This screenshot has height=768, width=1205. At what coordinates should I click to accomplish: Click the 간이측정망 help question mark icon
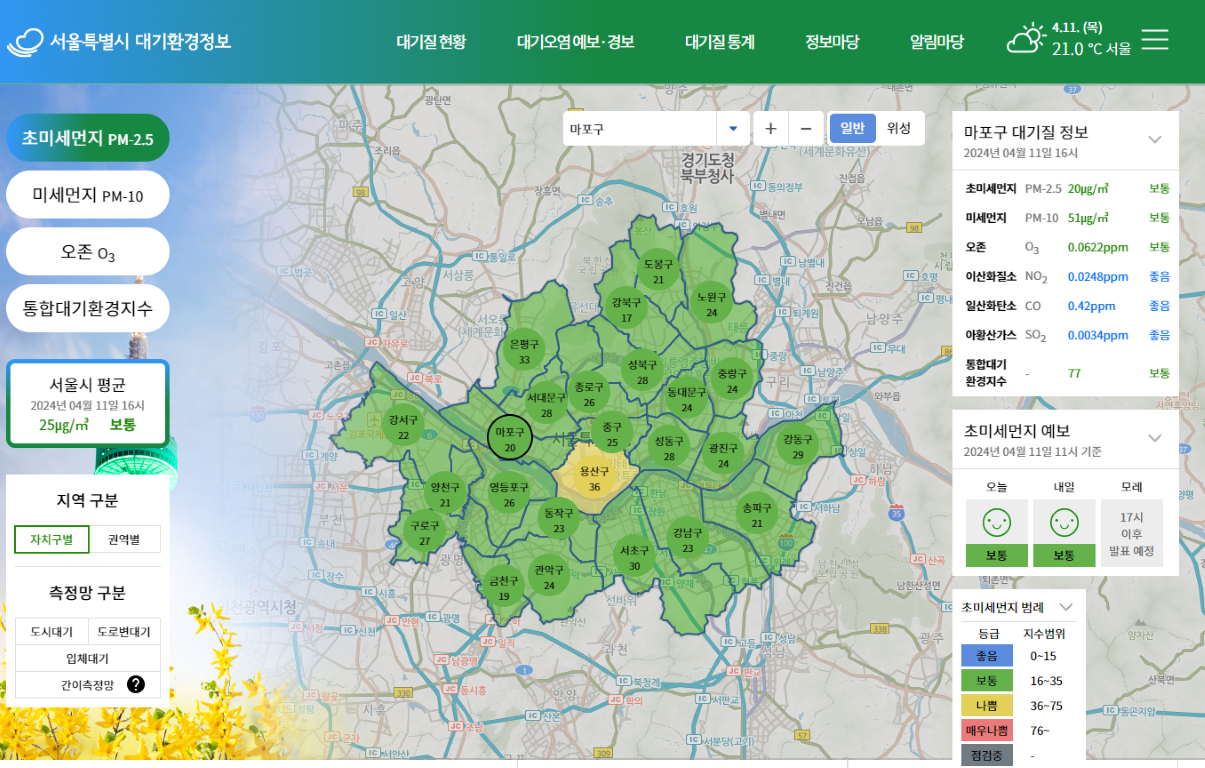click(x=136, y=685)
